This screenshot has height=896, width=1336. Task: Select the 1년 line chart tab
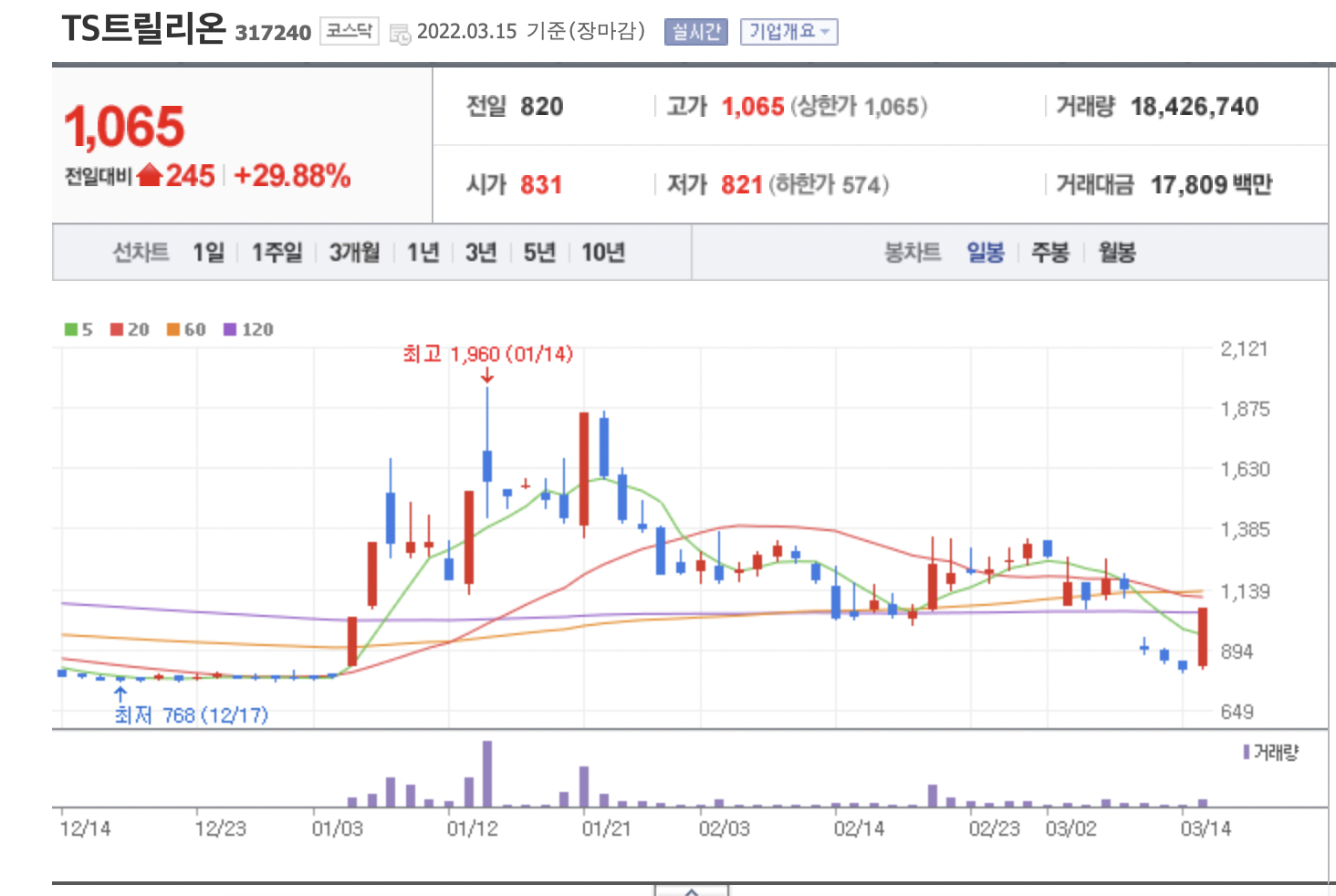(x=423, y=252)
